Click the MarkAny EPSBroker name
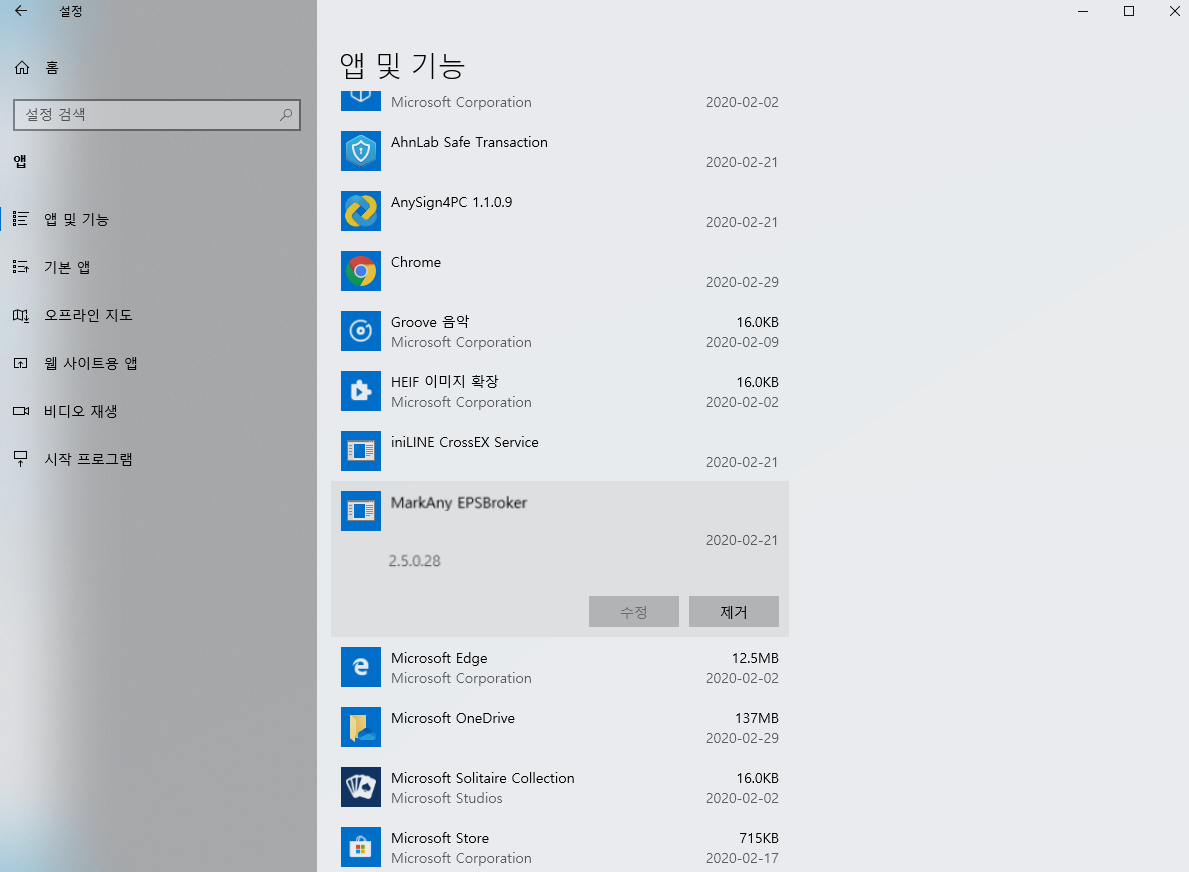Image resolution: width=1189 pixels, height=872 pixels. click(x=459, y=503)
